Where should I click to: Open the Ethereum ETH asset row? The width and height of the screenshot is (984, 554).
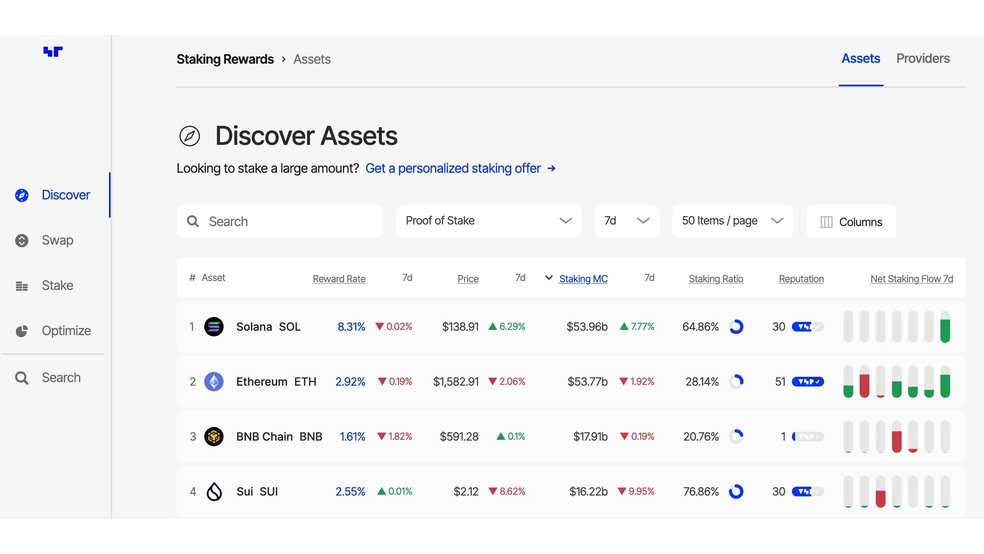(571, 381)
